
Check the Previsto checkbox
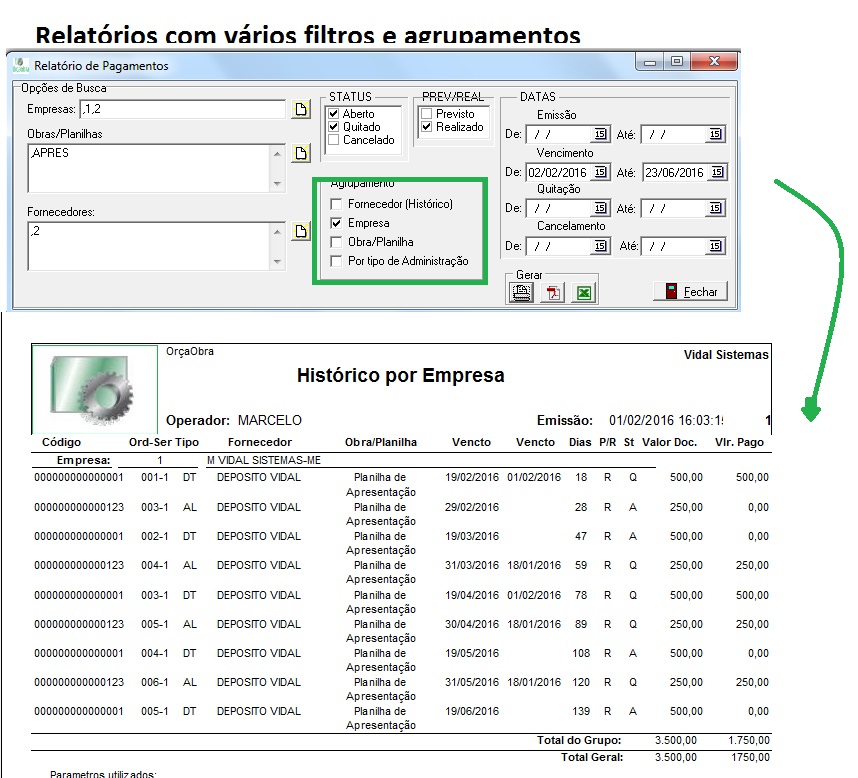[x=427, y=114]
